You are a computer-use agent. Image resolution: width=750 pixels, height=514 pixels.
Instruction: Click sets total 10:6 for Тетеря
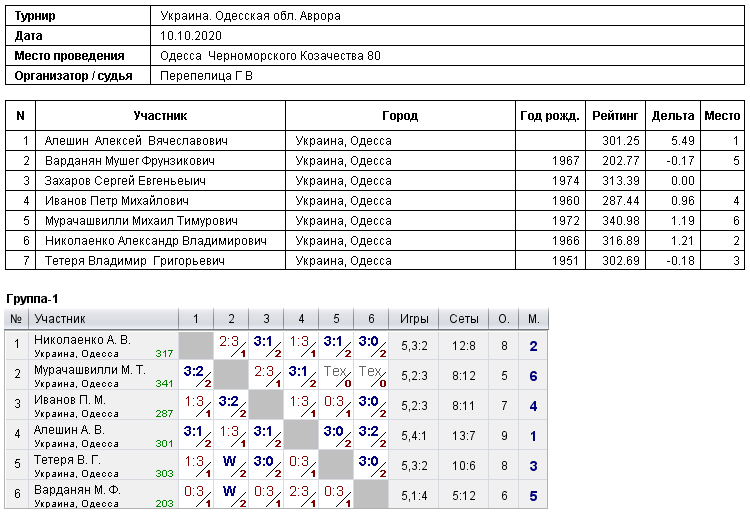tap(463, 466)
